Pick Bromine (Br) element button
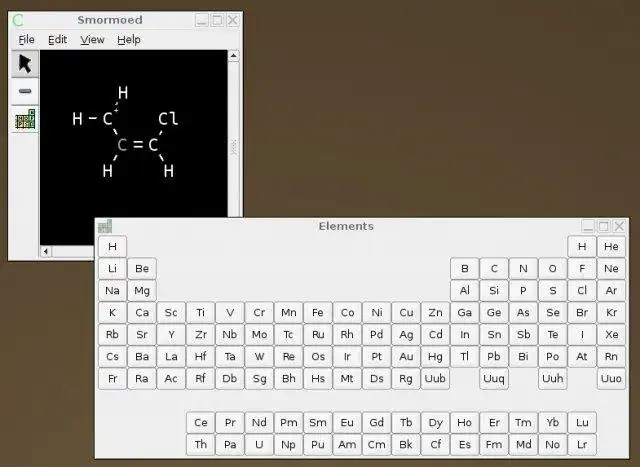The width and height of the screenshot is (640, 467). (582, 313)
